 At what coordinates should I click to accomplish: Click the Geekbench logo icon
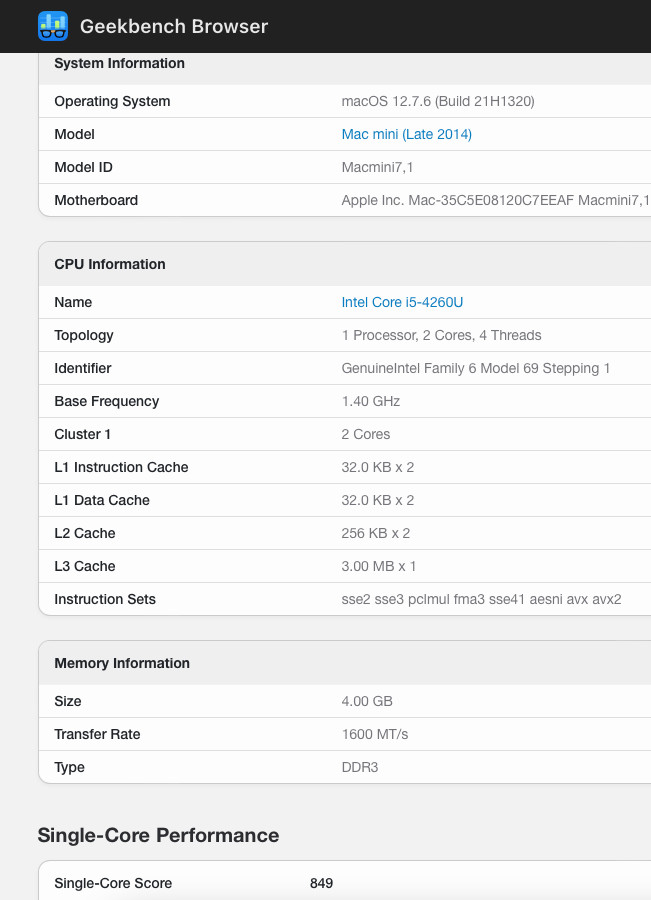53,26
